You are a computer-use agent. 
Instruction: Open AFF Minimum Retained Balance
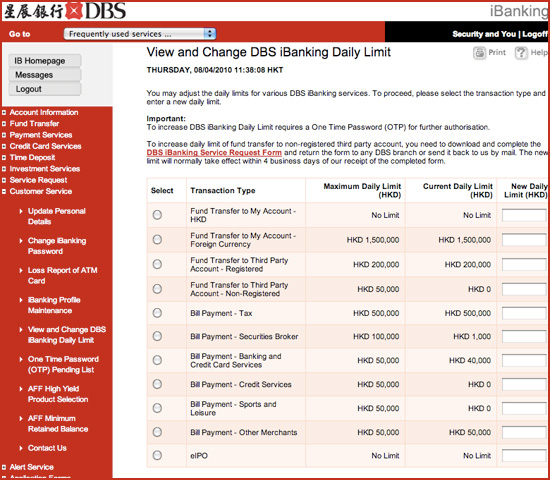(58, 424)
